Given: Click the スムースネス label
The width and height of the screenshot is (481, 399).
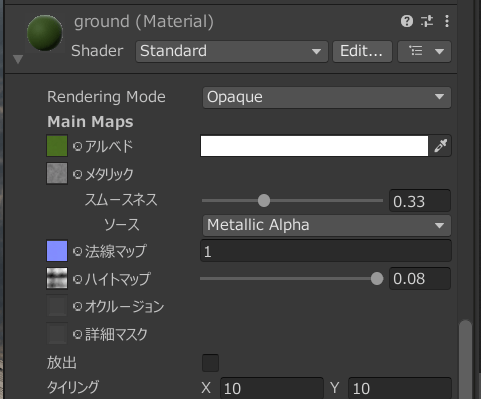Looking at the screenshot, I should pyautogui.click(x=121, y=200).
